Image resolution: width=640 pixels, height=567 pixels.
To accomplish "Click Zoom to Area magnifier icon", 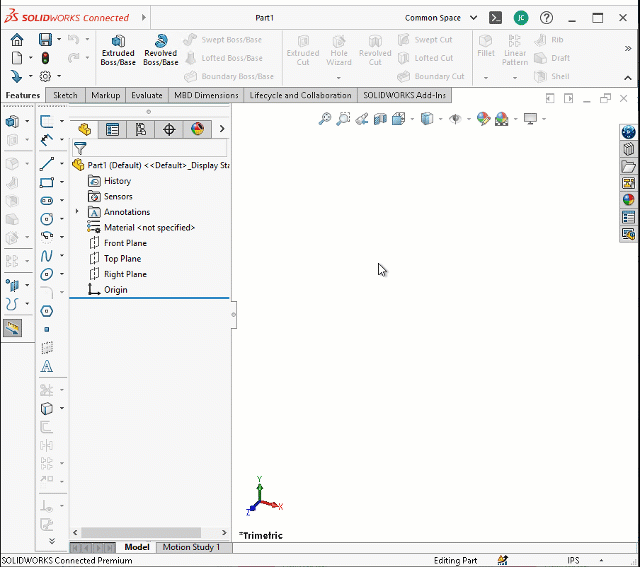I will click(x=343, y=119).
